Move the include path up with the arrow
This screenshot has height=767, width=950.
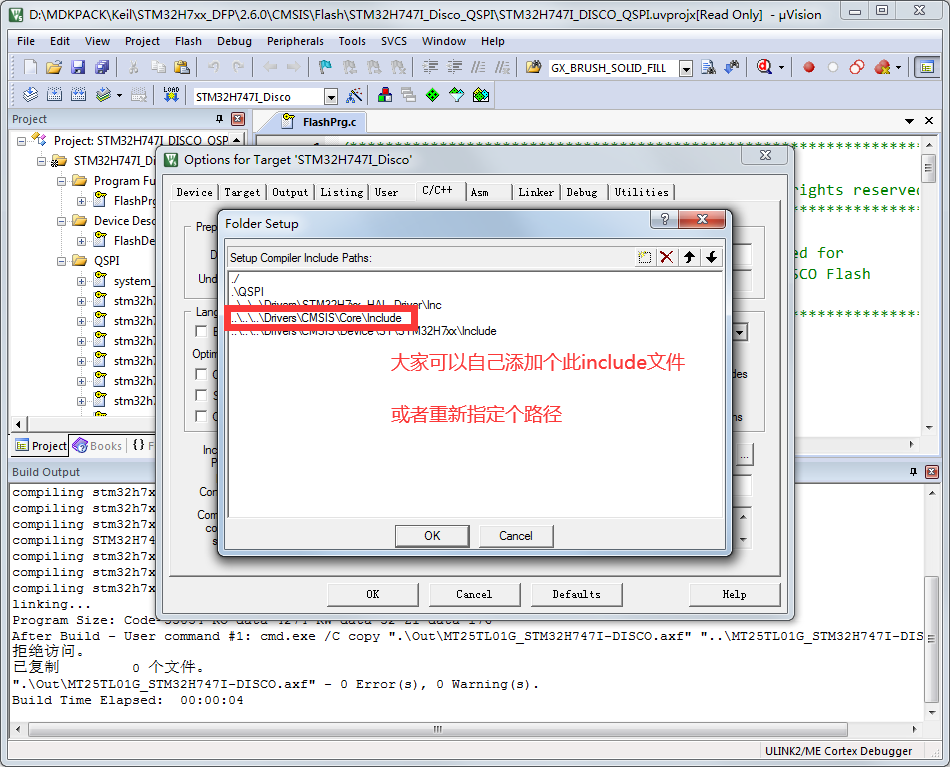pos(689,257)
